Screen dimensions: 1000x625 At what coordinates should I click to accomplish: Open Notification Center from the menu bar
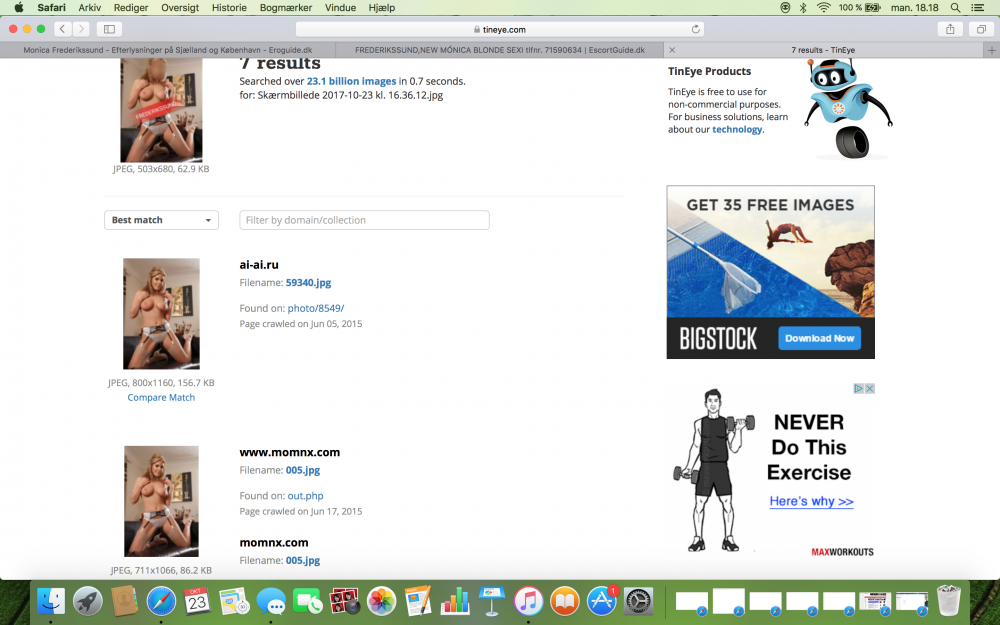coord(977,8)
